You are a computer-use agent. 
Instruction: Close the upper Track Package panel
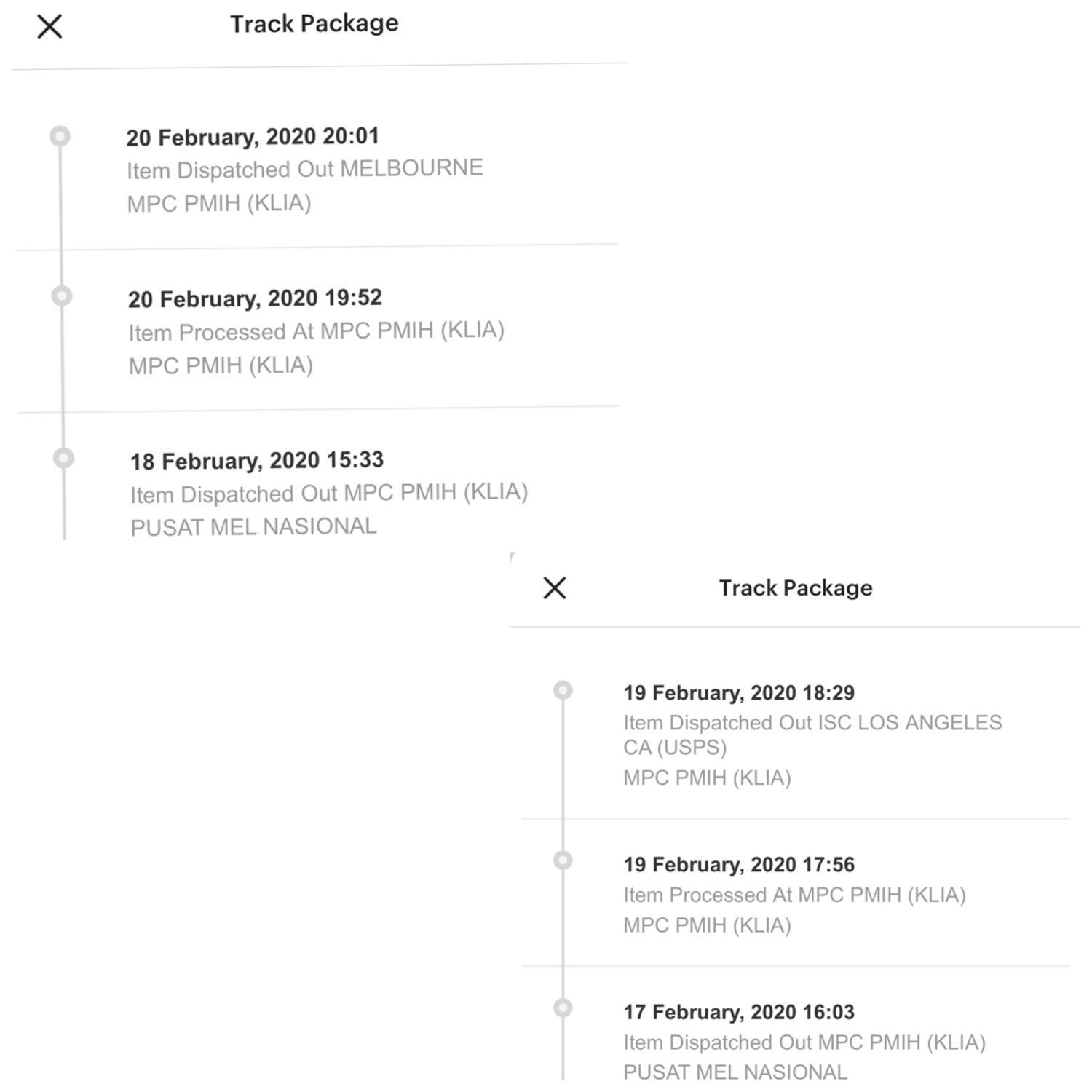click(50, 27)
